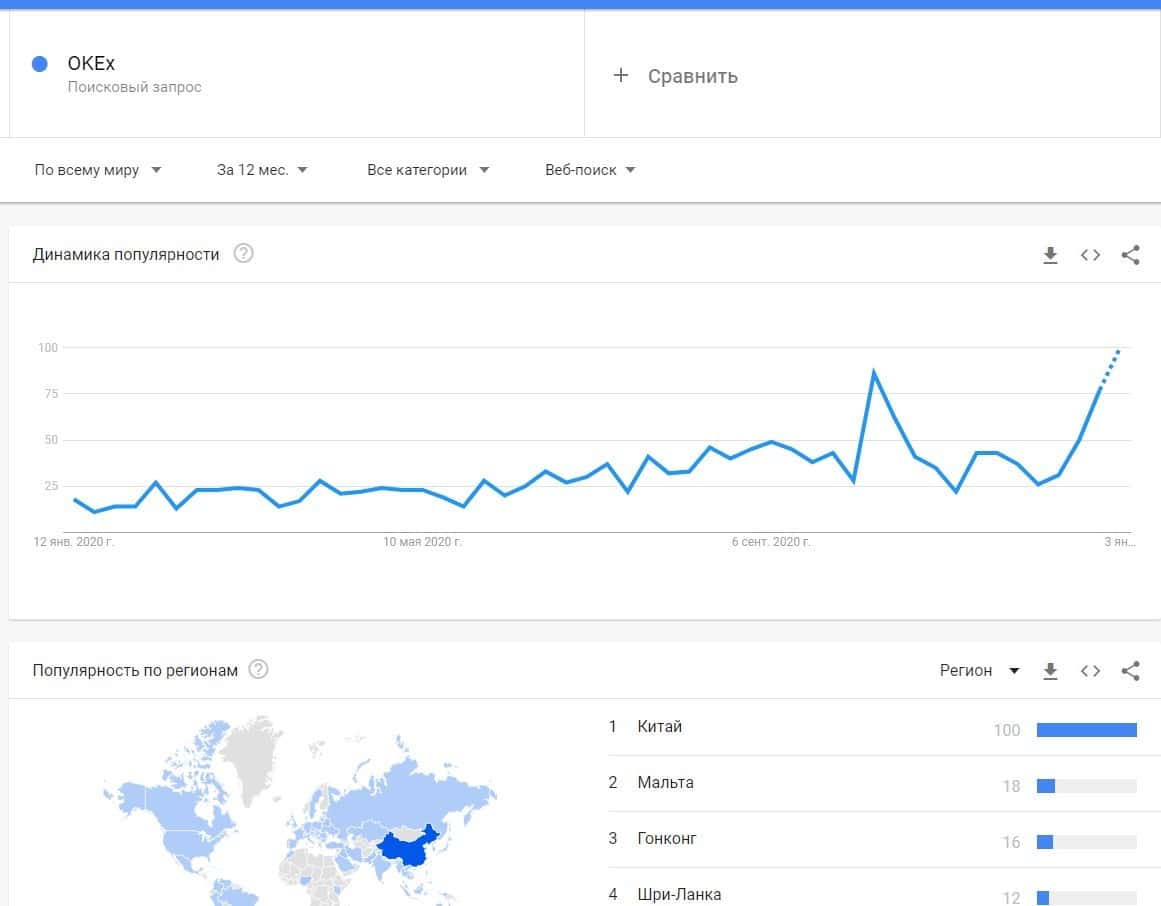Click embed code icon for popularity chart

tap(1090, 255)
